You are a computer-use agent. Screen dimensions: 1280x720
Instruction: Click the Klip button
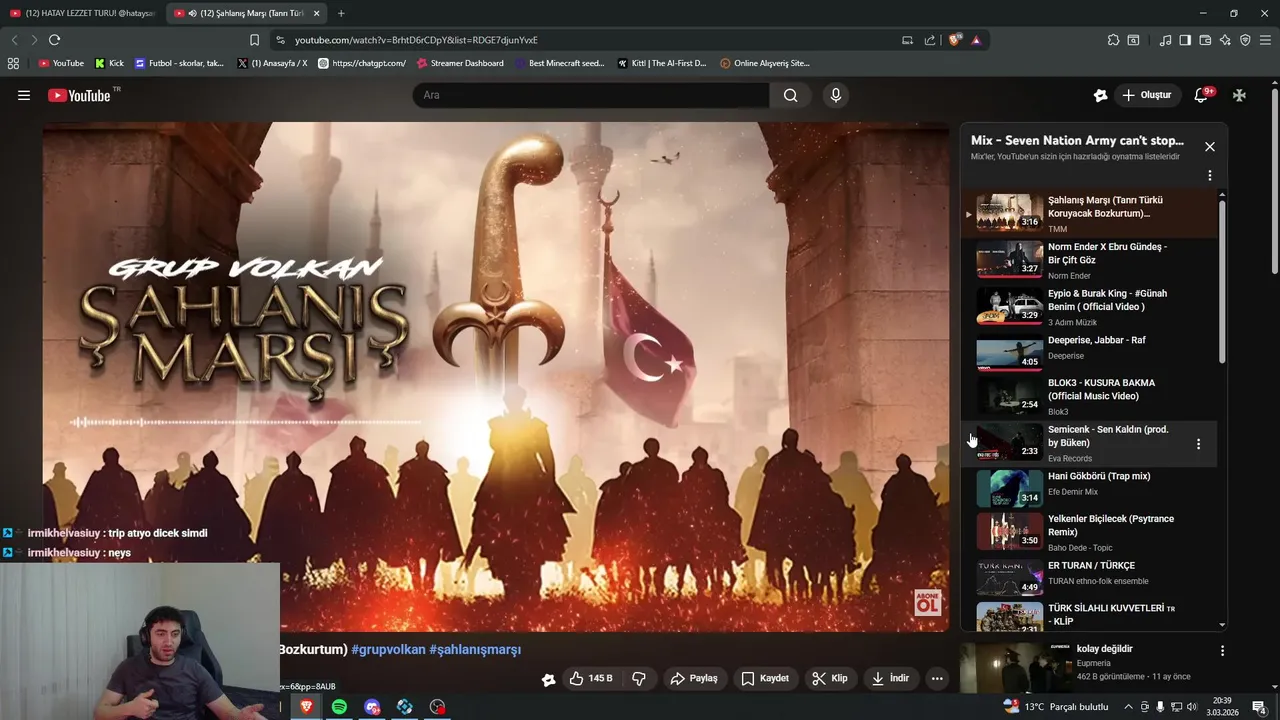(830, 678)
